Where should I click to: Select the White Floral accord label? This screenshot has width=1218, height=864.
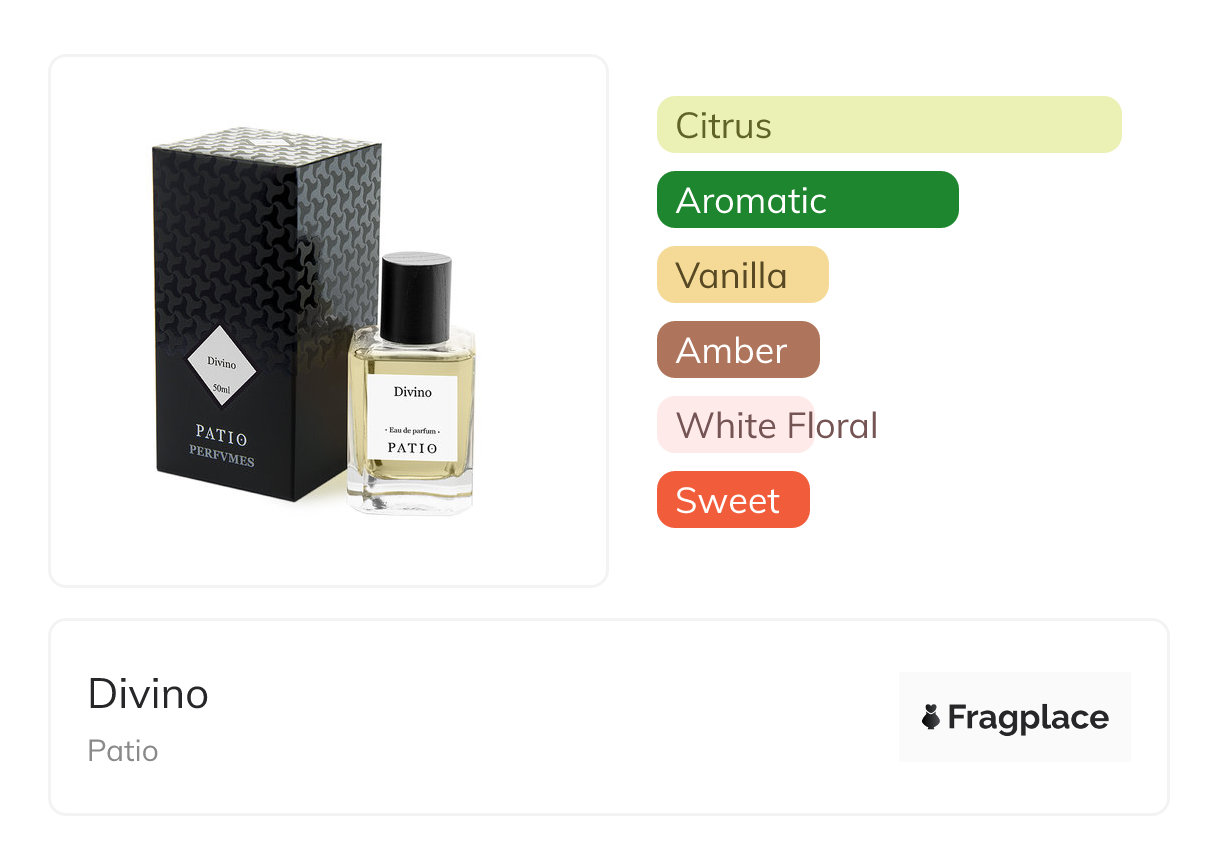[x=776, y=425]
